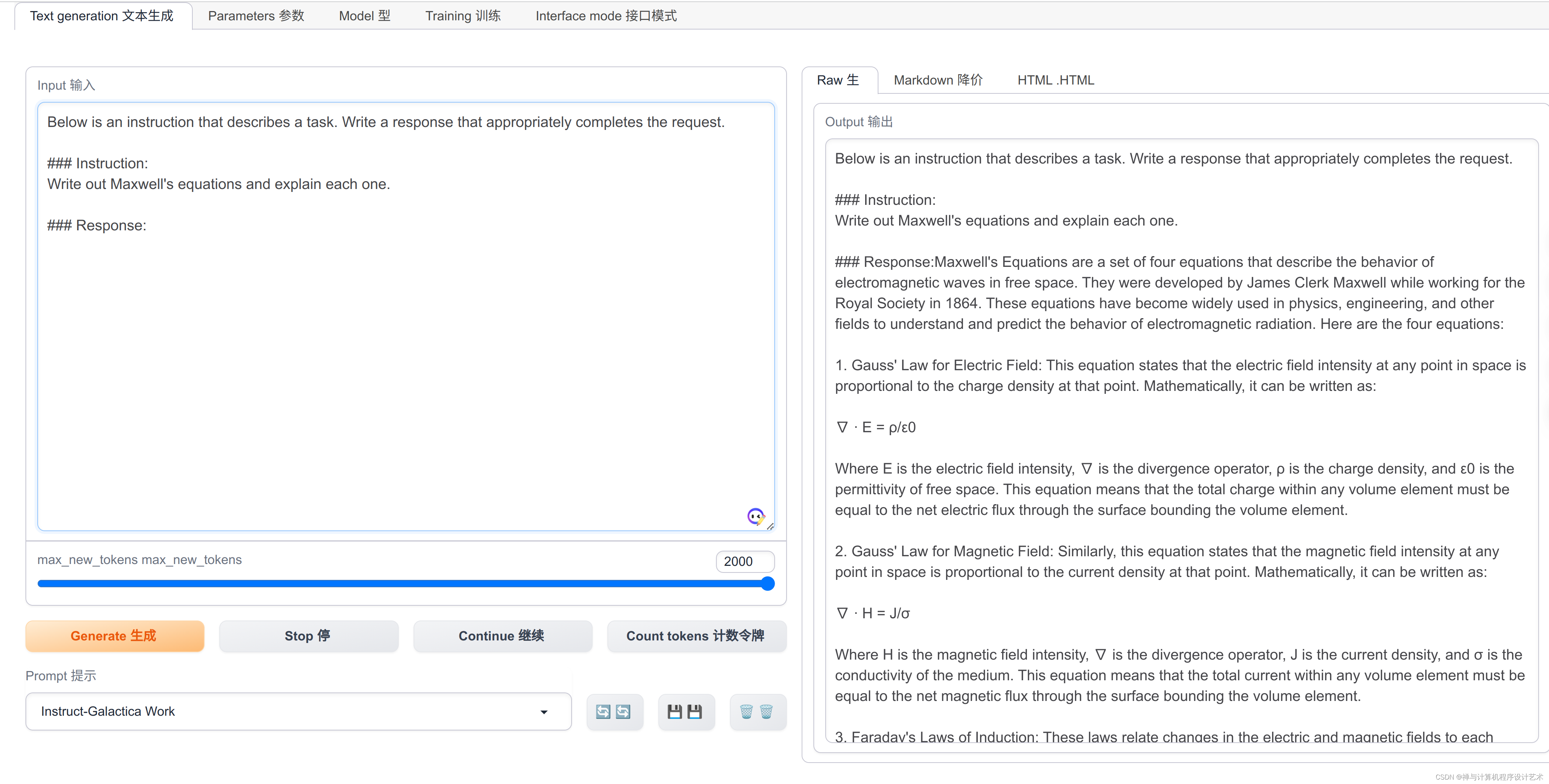The width and height of the screenshot is (1549, 784).
Task: Click the delete prompt trash icon
Action: pyautogui.click(x=757, y=712)
